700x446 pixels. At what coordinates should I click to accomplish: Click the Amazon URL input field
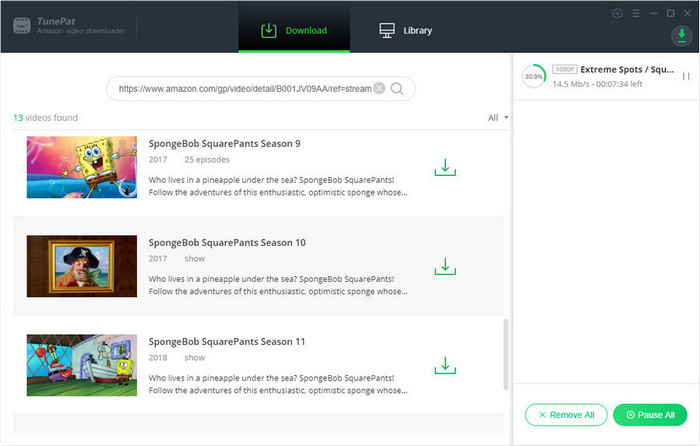[243, 88]
